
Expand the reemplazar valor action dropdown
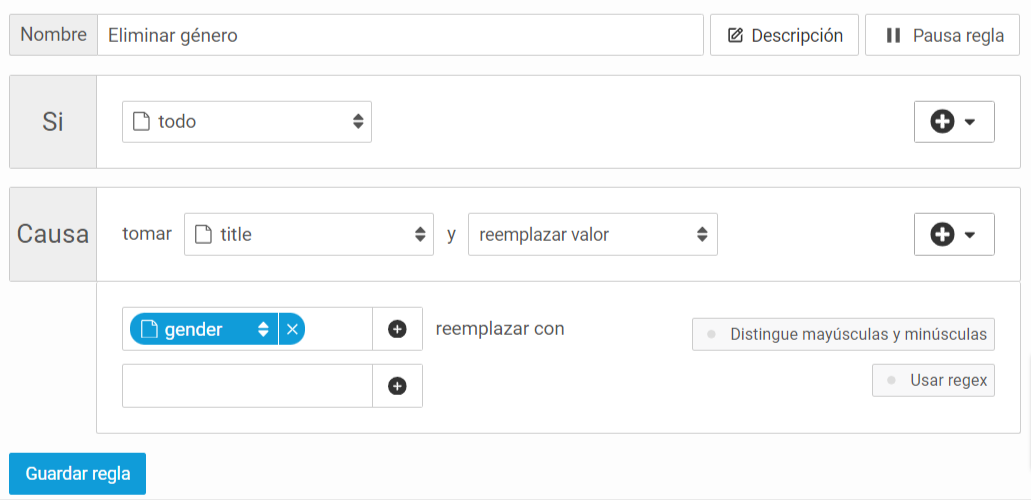click(592, 234)
